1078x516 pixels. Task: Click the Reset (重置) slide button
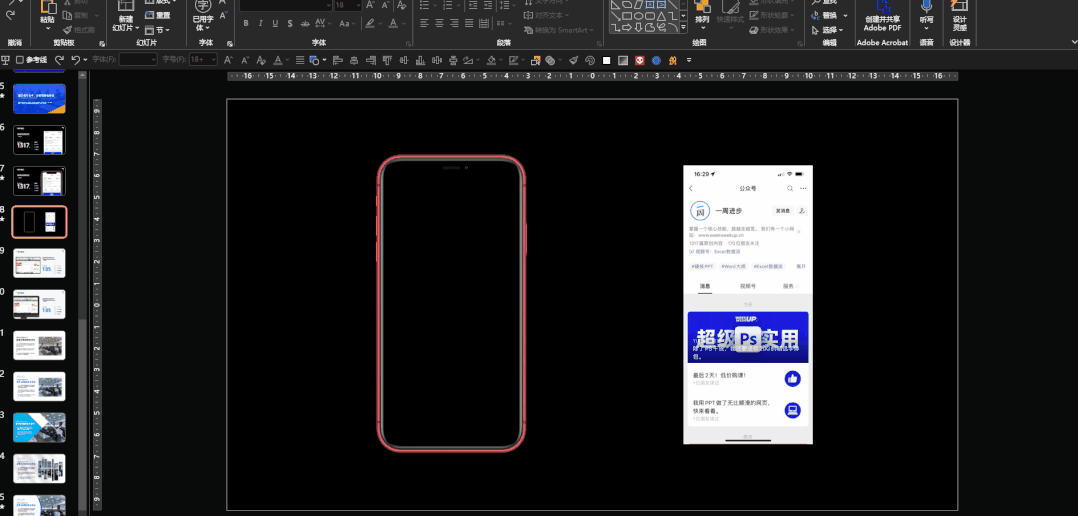pyautogui.click(x=158, y=15)
